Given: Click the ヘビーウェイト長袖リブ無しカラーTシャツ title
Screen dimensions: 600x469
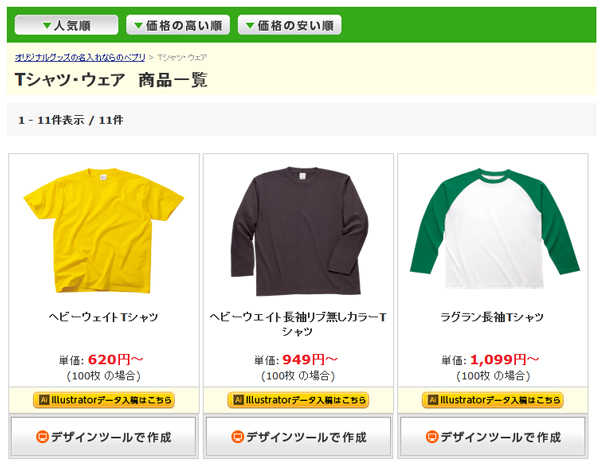Looking at the screenshot, I should point(298,324).
